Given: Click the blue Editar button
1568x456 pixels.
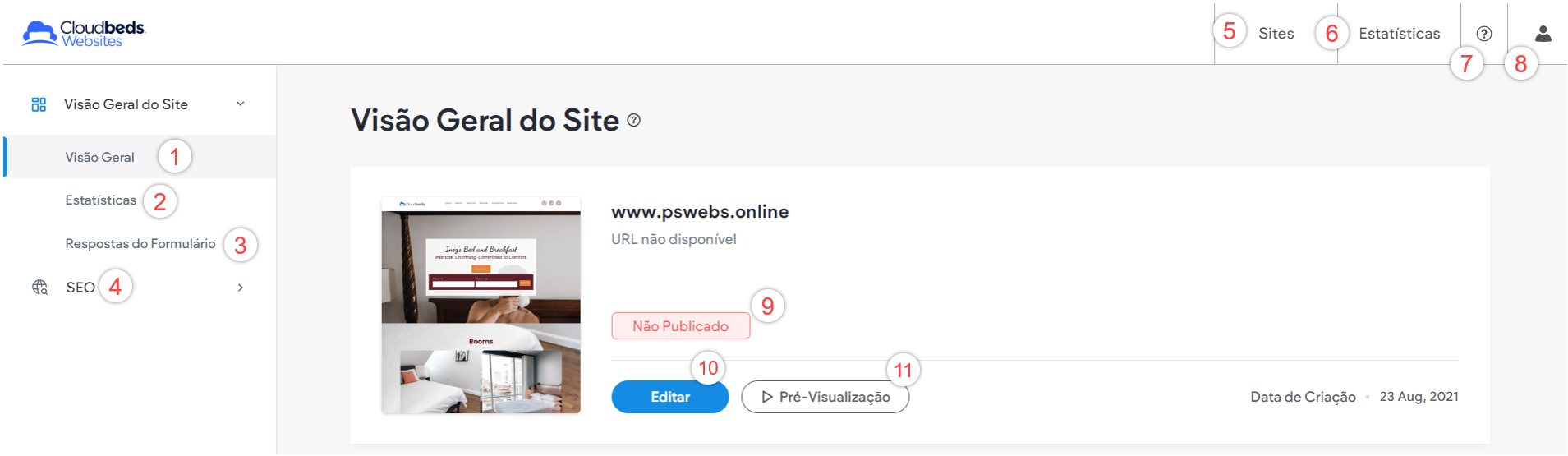Looking at the screenshot, I should tap(670, 397).
